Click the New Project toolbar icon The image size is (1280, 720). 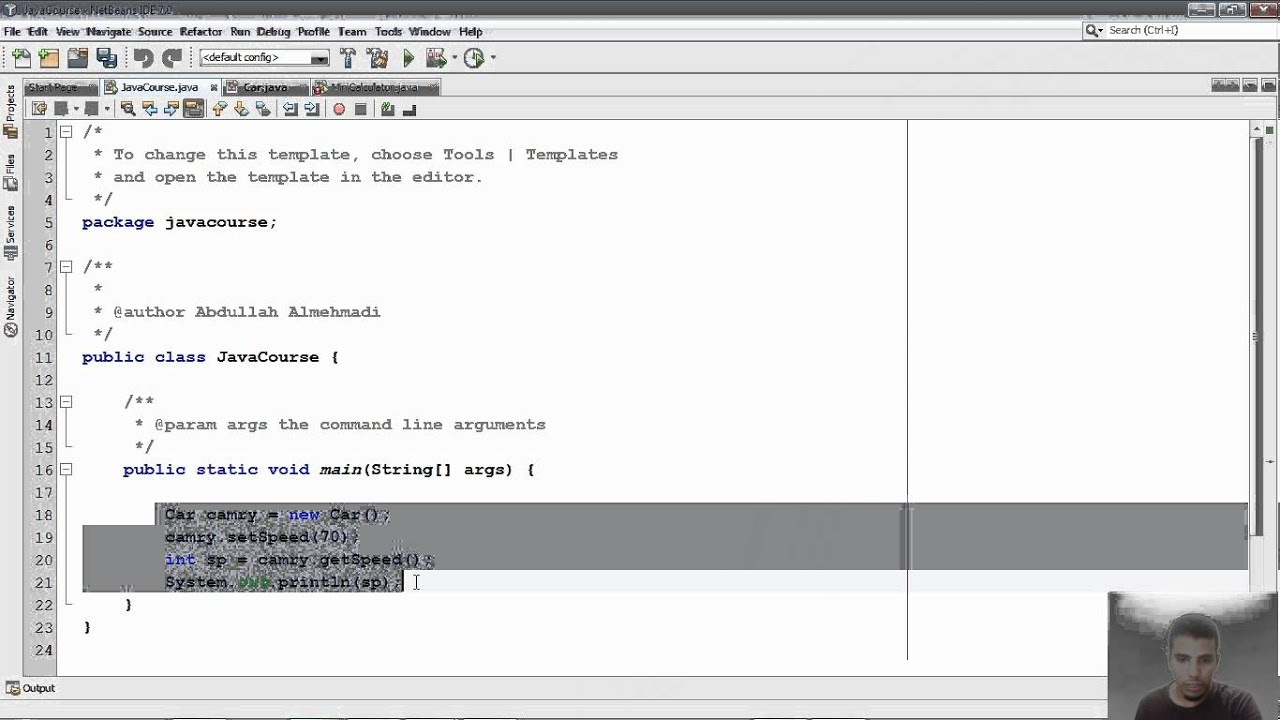[48, 58]
